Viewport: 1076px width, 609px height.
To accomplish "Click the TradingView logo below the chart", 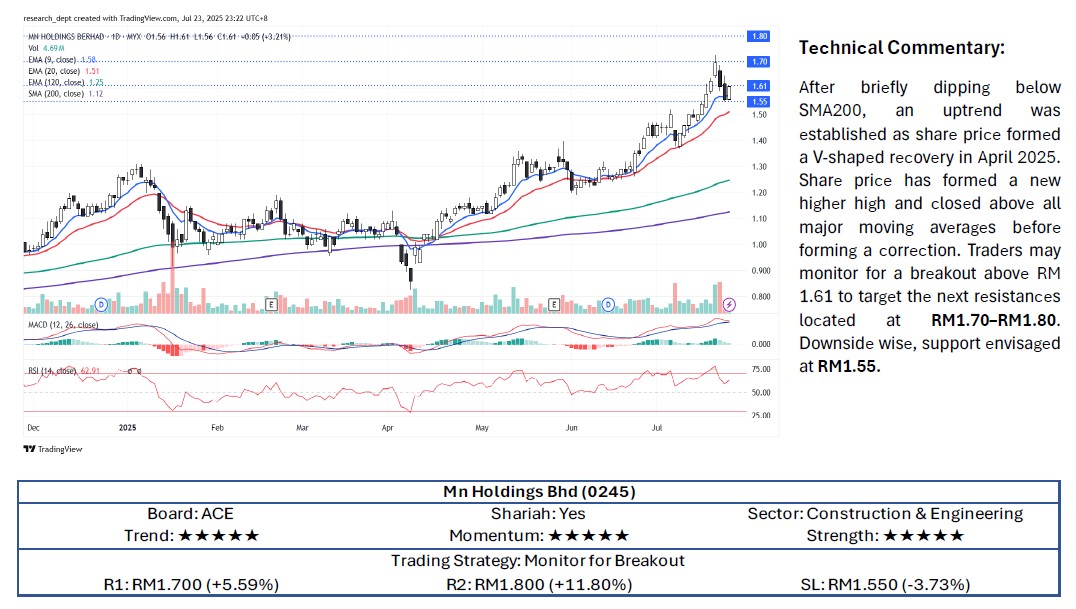I will coord(53,449).
